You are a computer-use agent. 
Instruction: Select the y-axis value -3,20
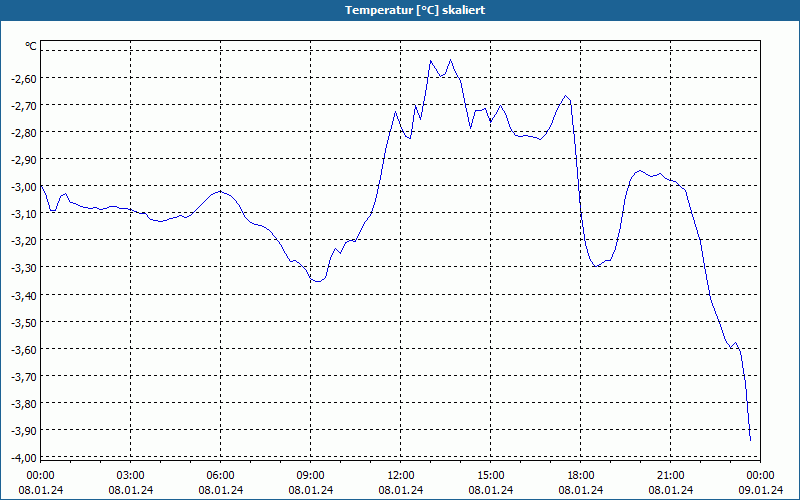click(23, 240)
